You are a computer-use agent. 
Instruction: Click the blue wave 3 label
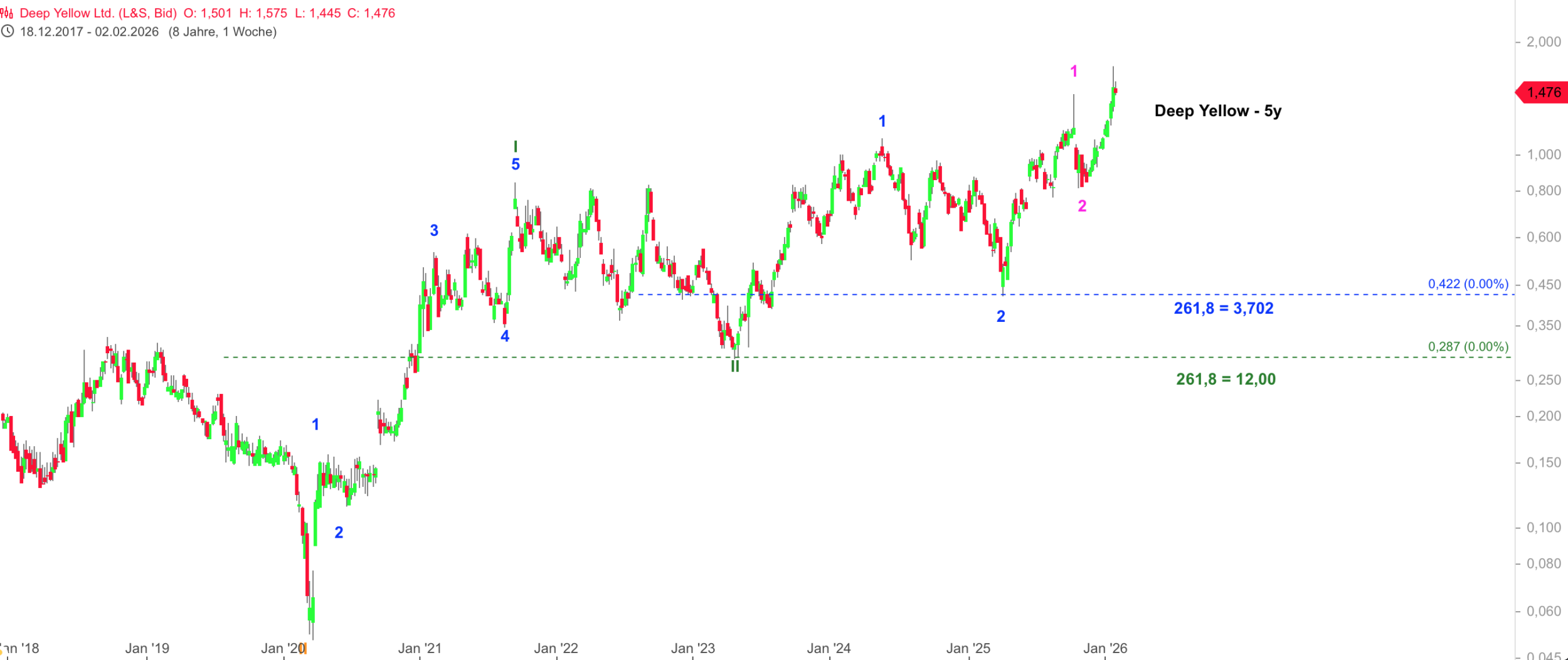tap(434, 231)
